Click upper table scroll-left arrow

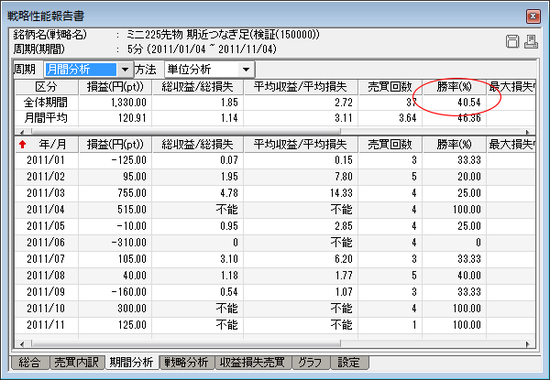point(22,132)
